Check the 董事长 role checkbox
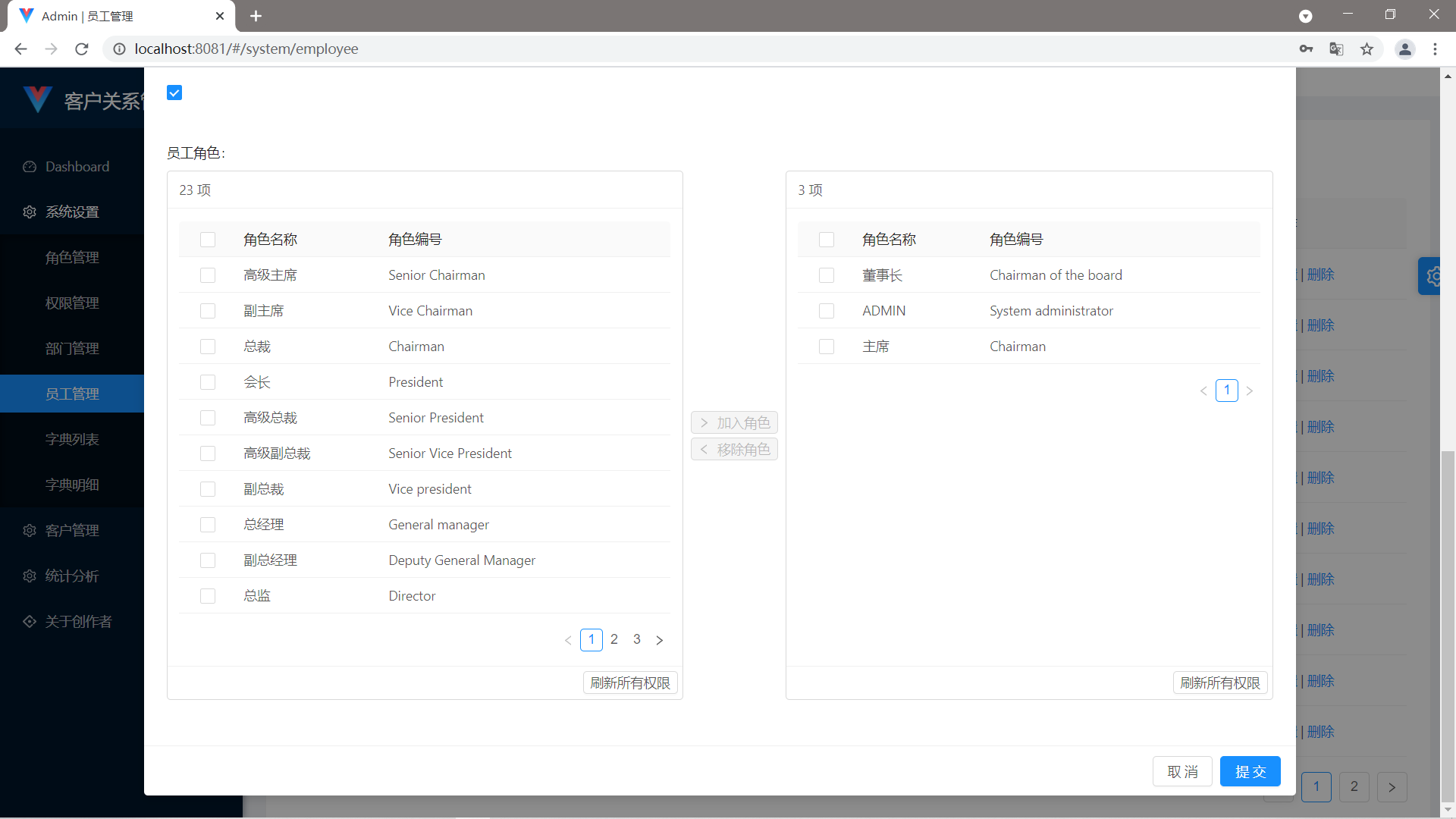Image resolution: width=1456 pixels, height=819 pixels. [x=827, y=275]
